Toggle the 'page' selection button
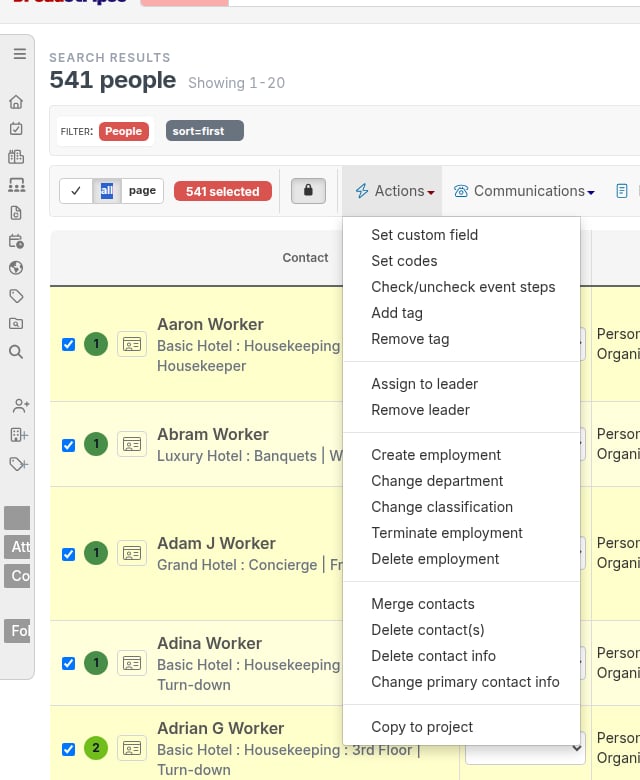This screenshot has width=640, height=780. pyautogui.click(x=142, y=191)
